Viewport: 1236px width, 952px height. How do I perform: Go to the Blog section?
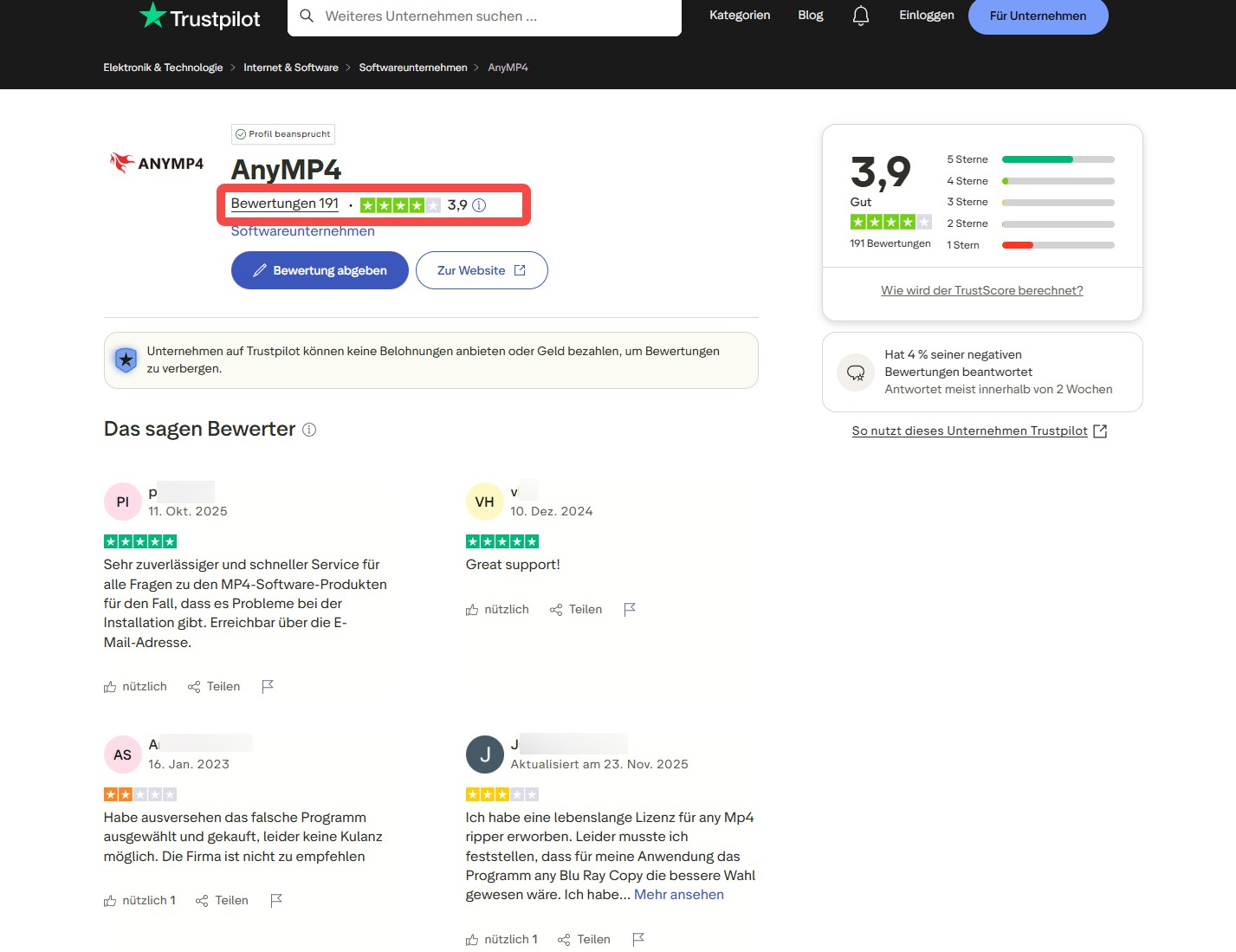point(810,15)
